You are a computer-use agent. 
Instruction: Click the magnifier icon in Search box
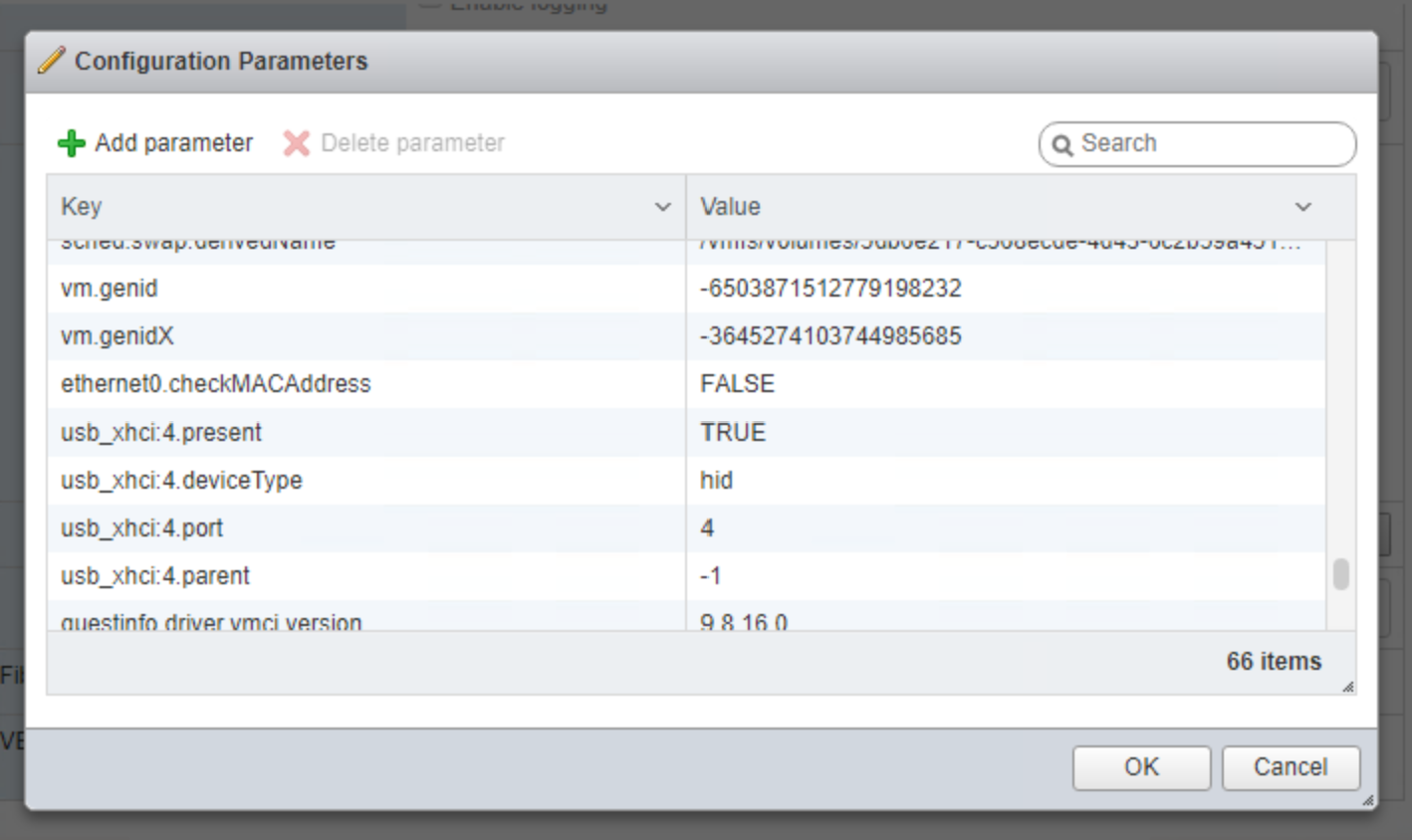[x=1062, y=145]
